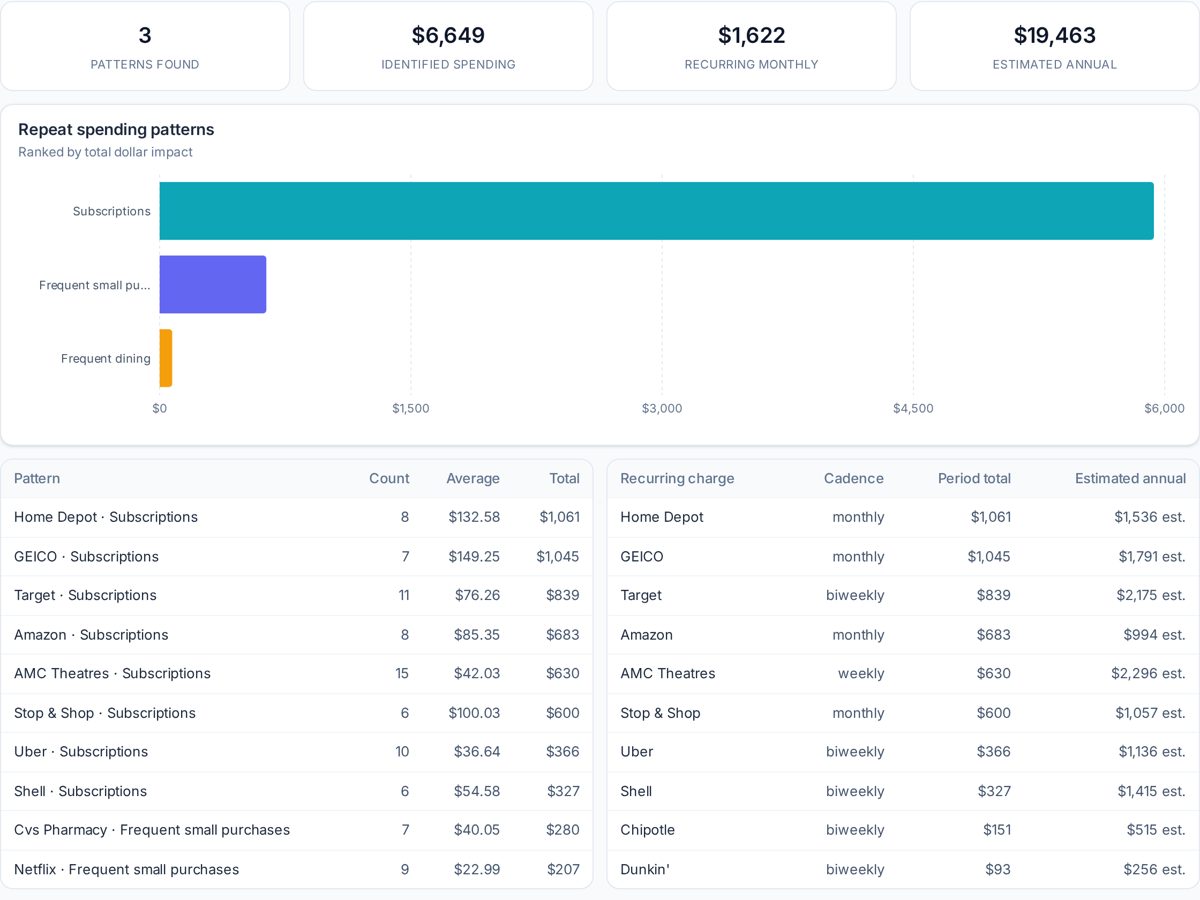This screenshot has height=900, width=1200.
Task: Click the $1,415 est. annual value
Action: coord(1152,791)
